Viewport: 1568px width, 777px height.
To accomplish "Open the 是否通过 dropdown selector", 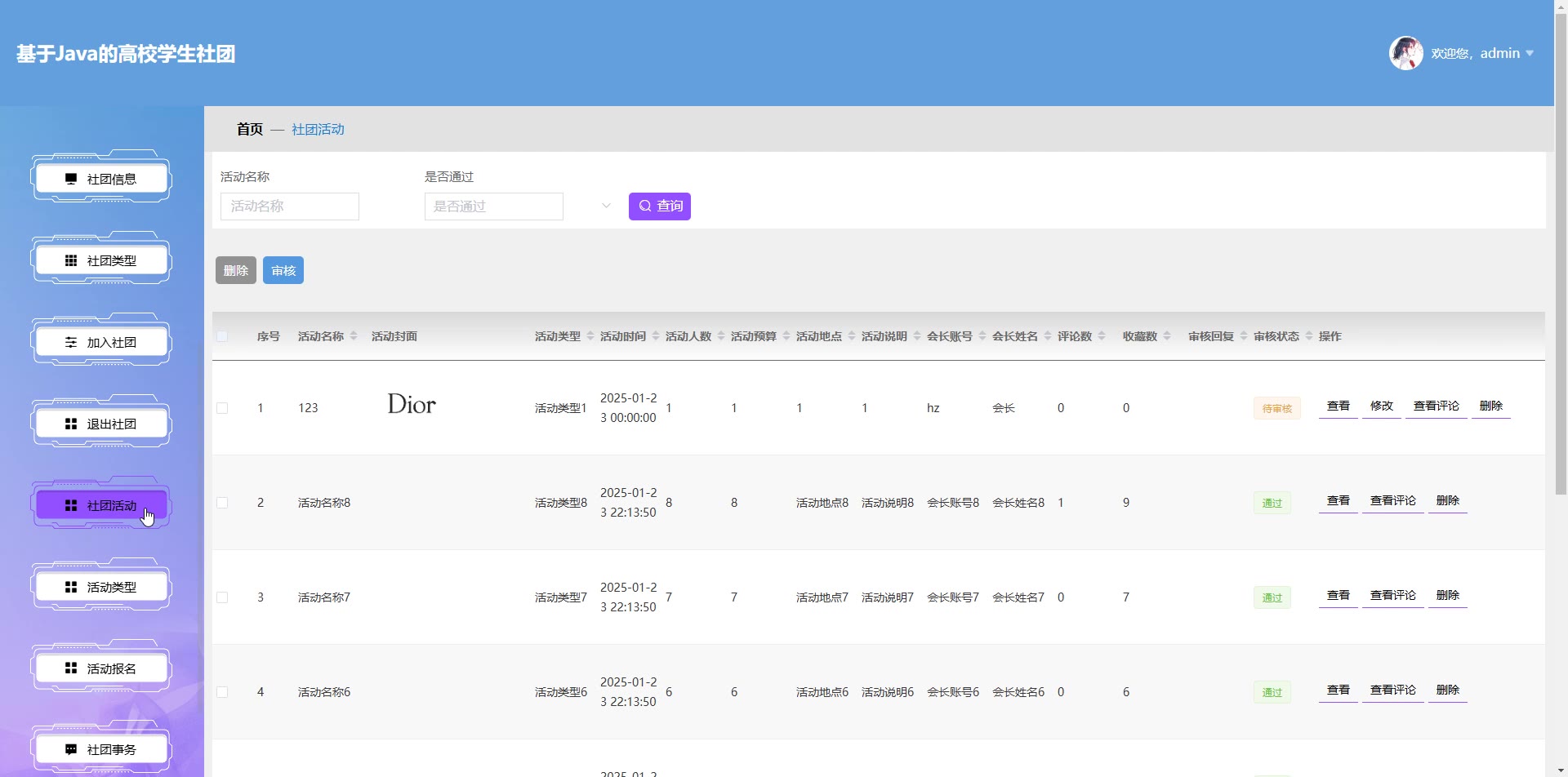I will tap(494, 206).
